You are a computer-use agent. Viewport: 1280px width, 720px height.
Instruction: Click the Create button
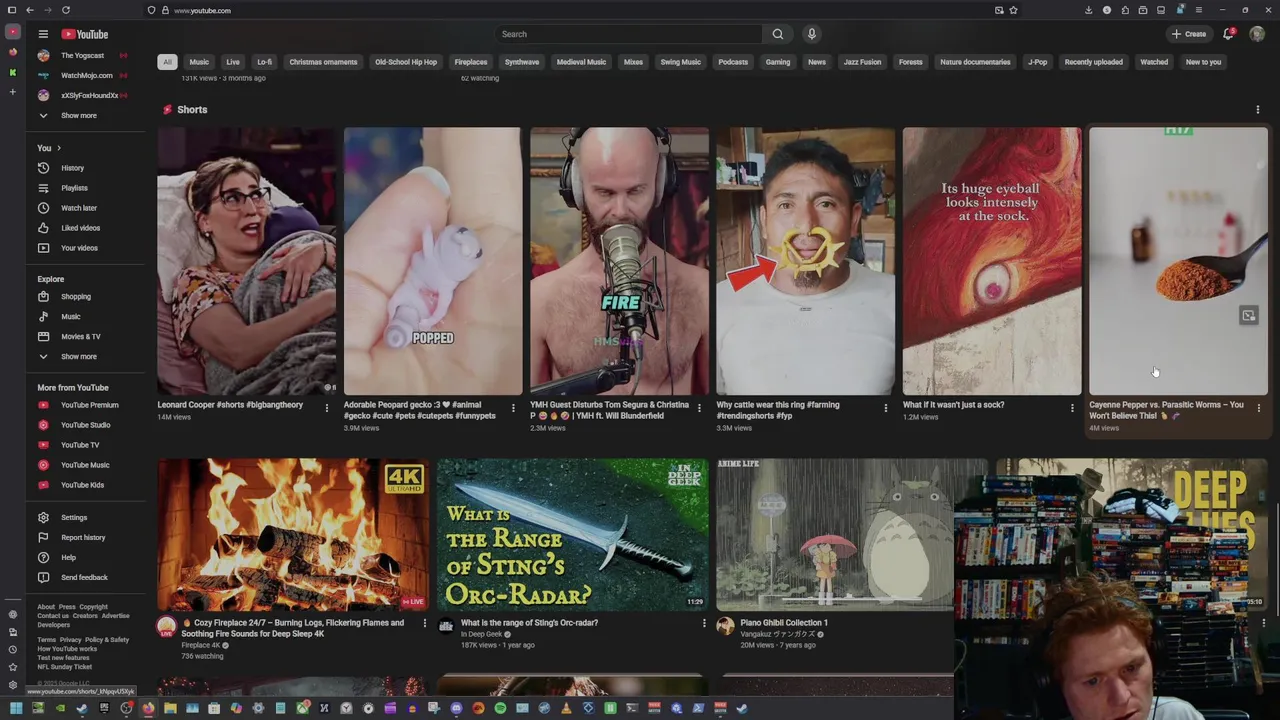pos(1189,34)
